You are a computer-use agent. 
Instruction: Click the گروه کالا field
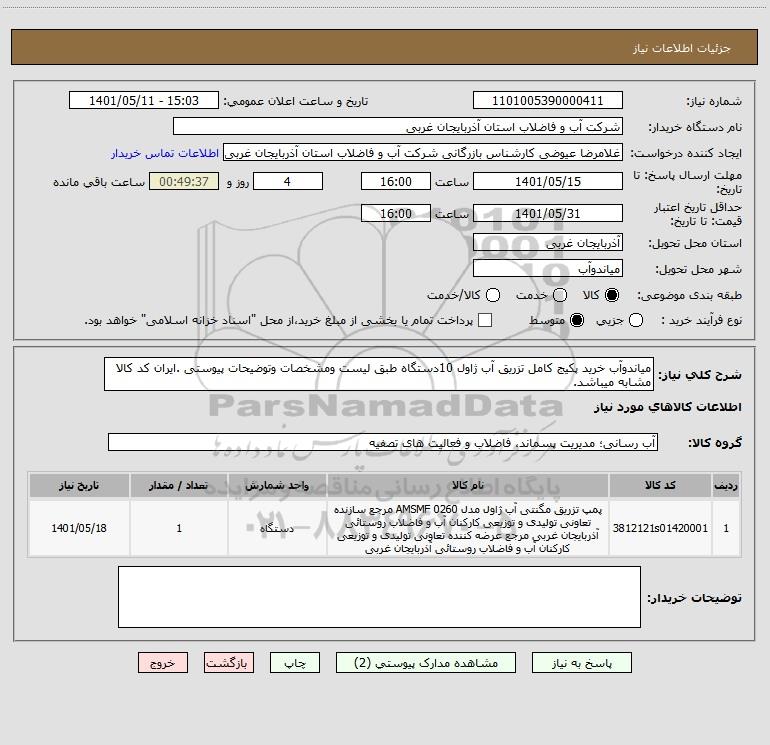coord(383,442)
